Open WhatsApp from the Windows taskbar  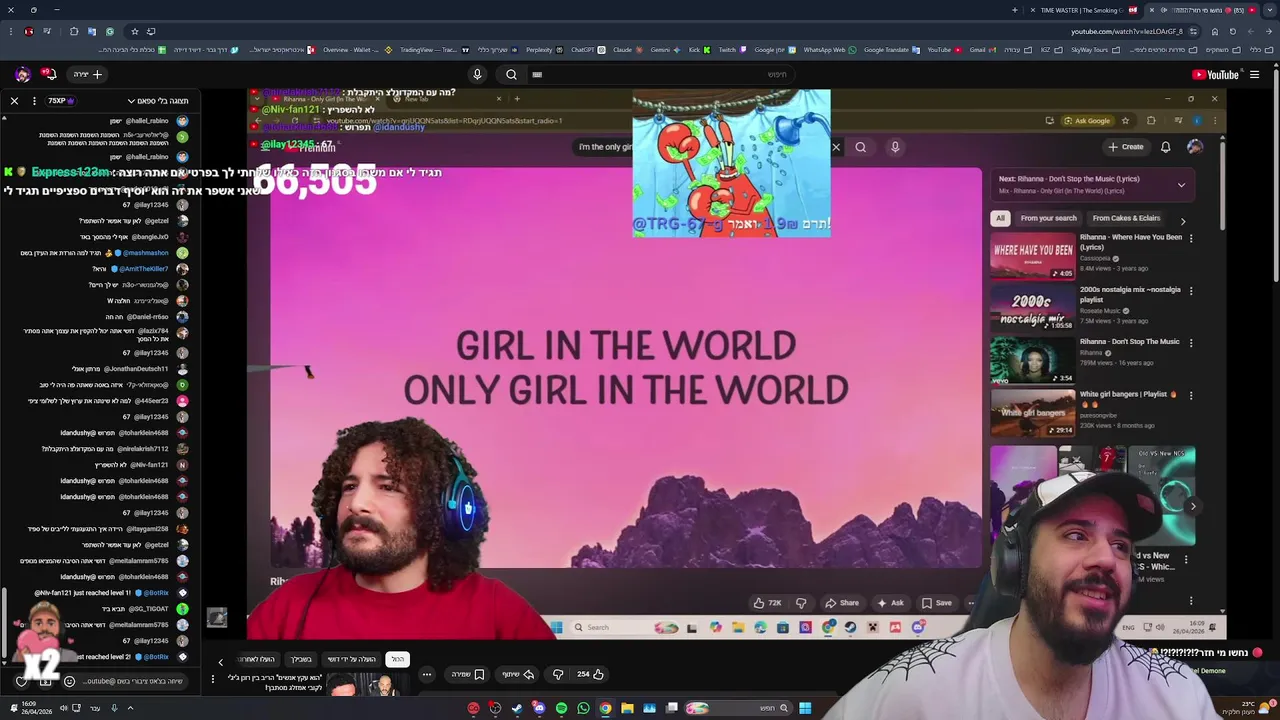(583, 708)
